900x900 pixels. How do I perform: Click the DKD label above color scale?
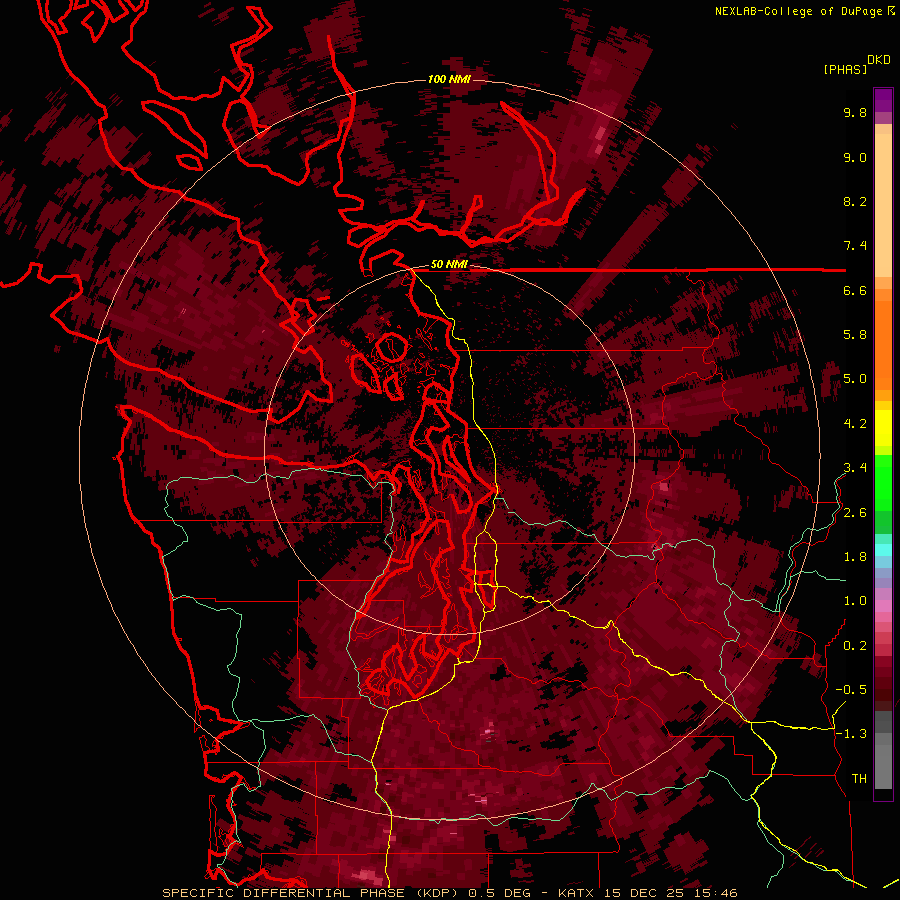(x=879, y=60)
